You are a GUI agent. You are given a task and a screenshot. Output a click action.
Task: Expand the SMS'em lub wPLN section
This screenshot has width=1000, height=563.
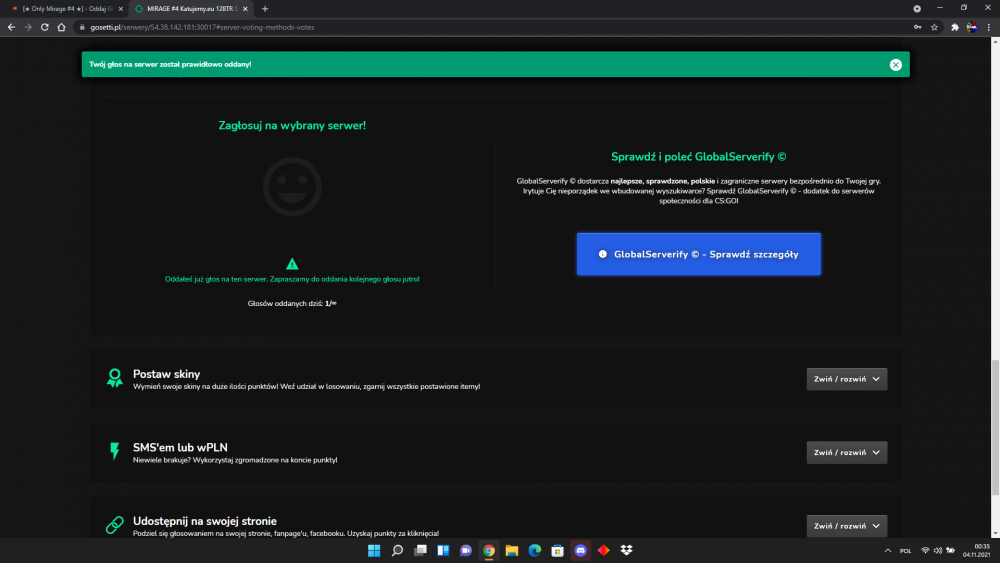846,452
